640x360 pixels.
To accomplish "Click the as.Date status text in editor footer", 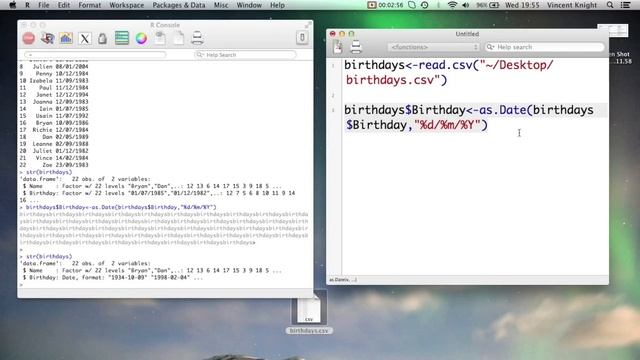I will (343, 280).
